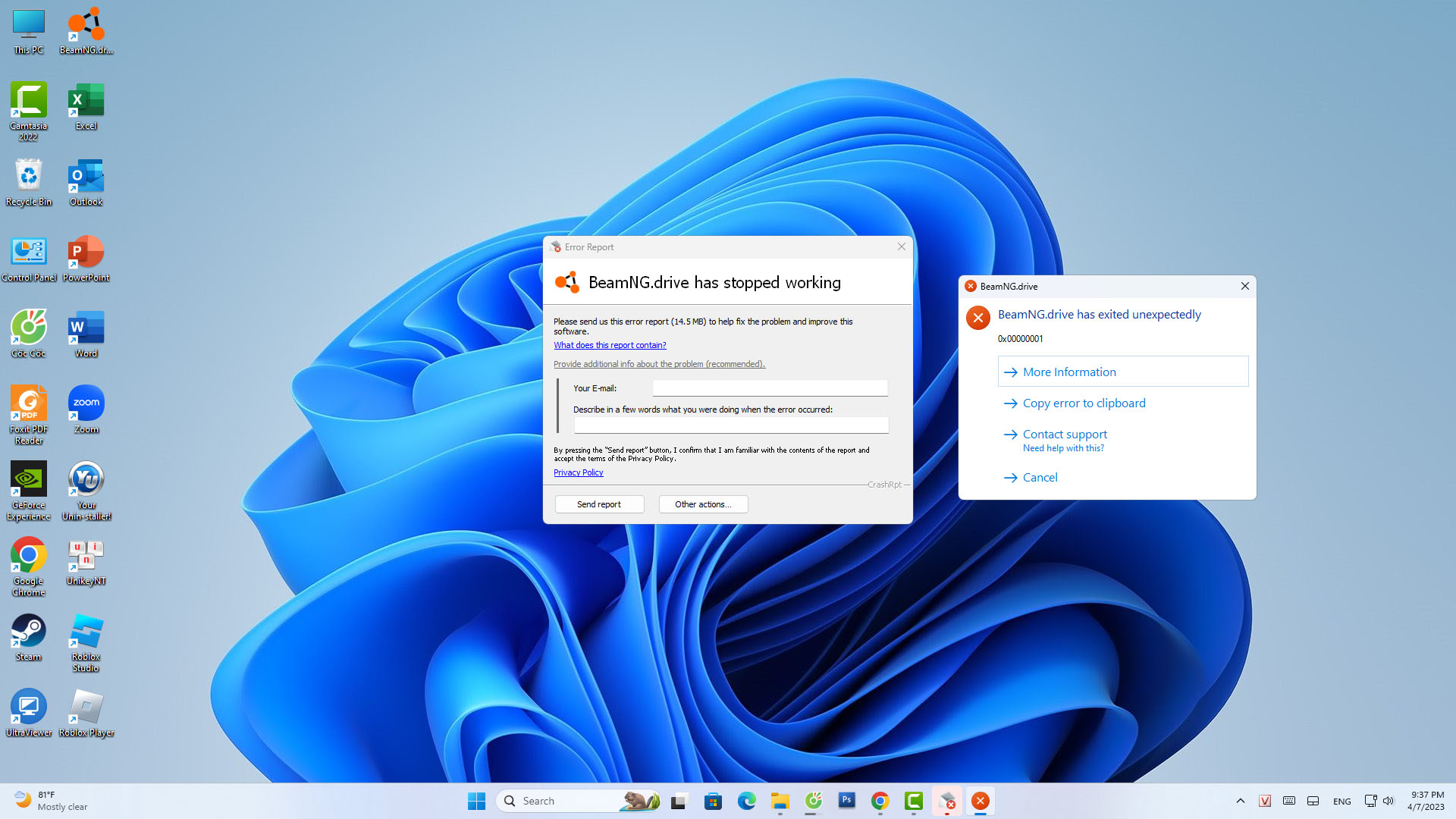The image size is (1456, 819).
Task: Select the Outlook desktop shortcut
Action: tap(86, 183)
